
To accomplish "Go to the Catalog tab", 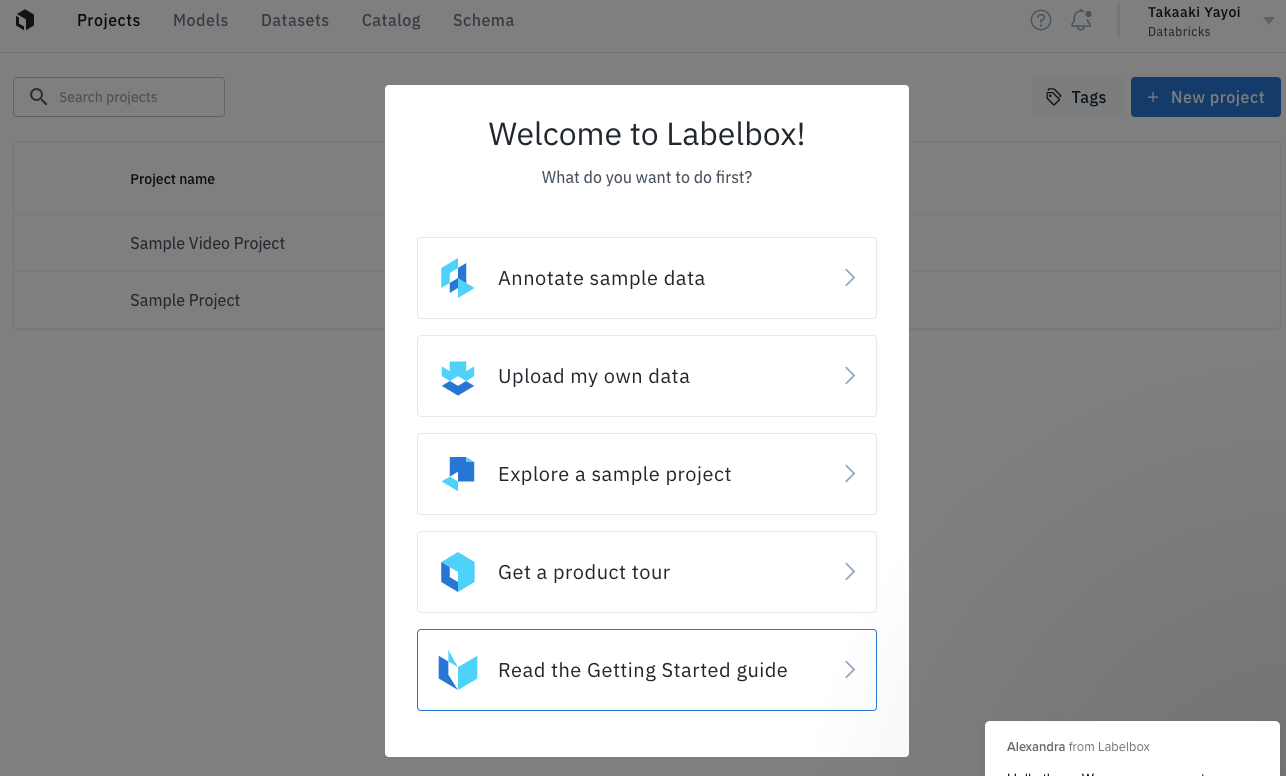I will [x=391, y=20].
